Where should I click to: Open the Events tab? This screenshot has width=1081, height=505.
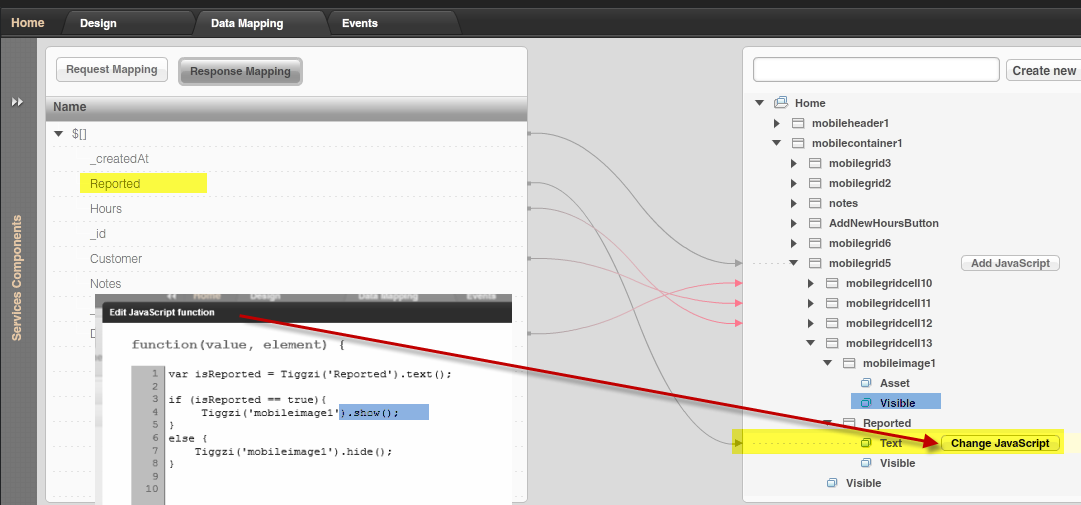tap(360, 23)
